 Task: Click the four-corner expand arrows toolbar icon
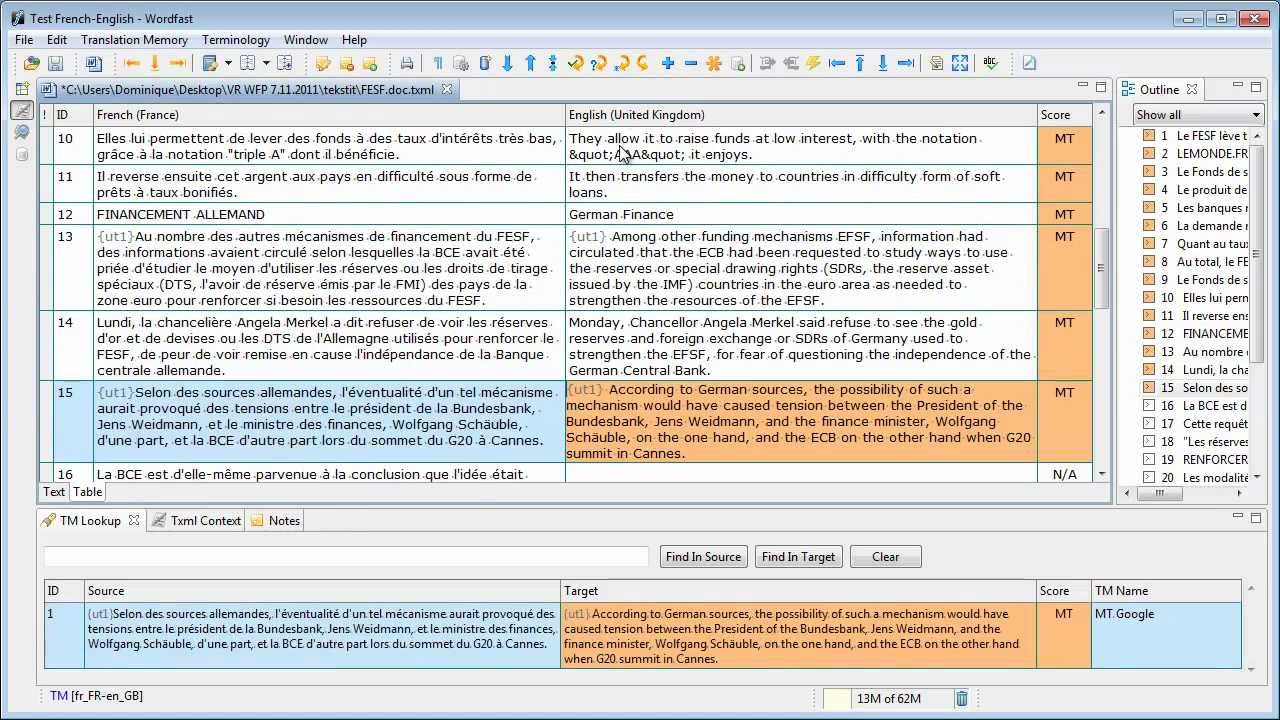pos(960,63)
